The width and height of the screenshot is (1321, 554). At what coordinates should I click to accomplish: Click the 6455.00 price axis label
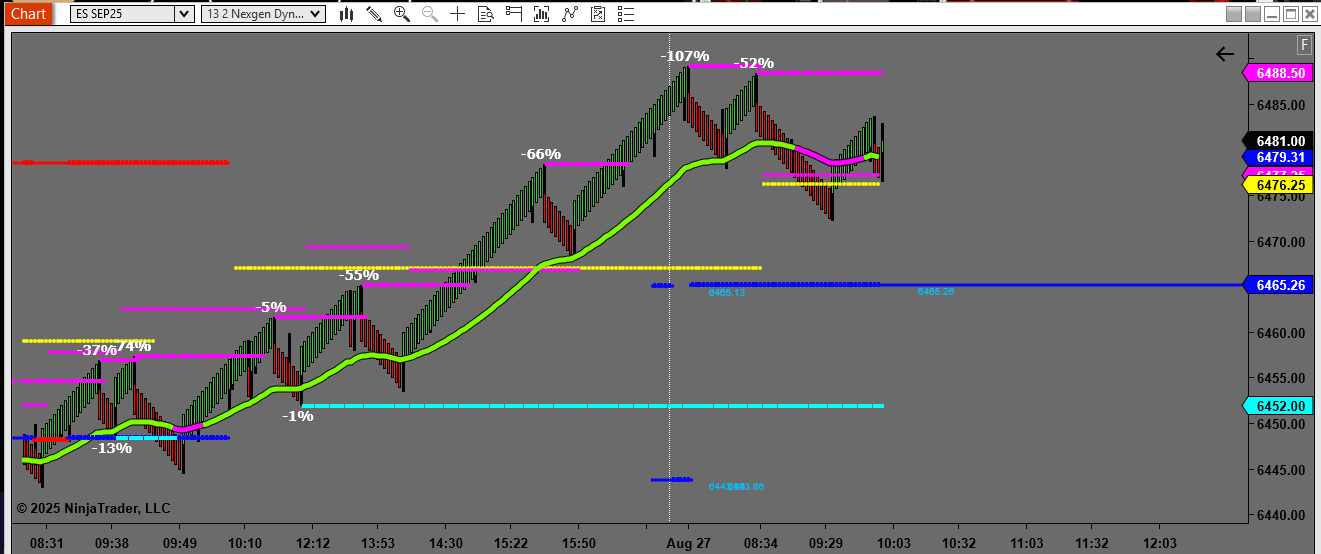point(1281,379)
